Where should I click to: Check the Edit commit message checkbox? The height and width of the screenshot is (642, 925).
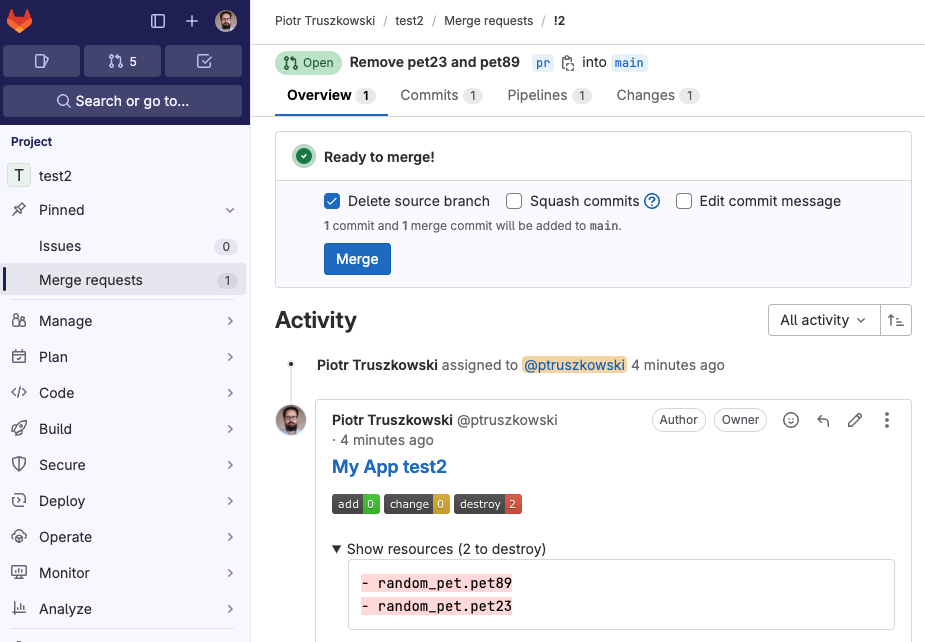pos(684,201)
